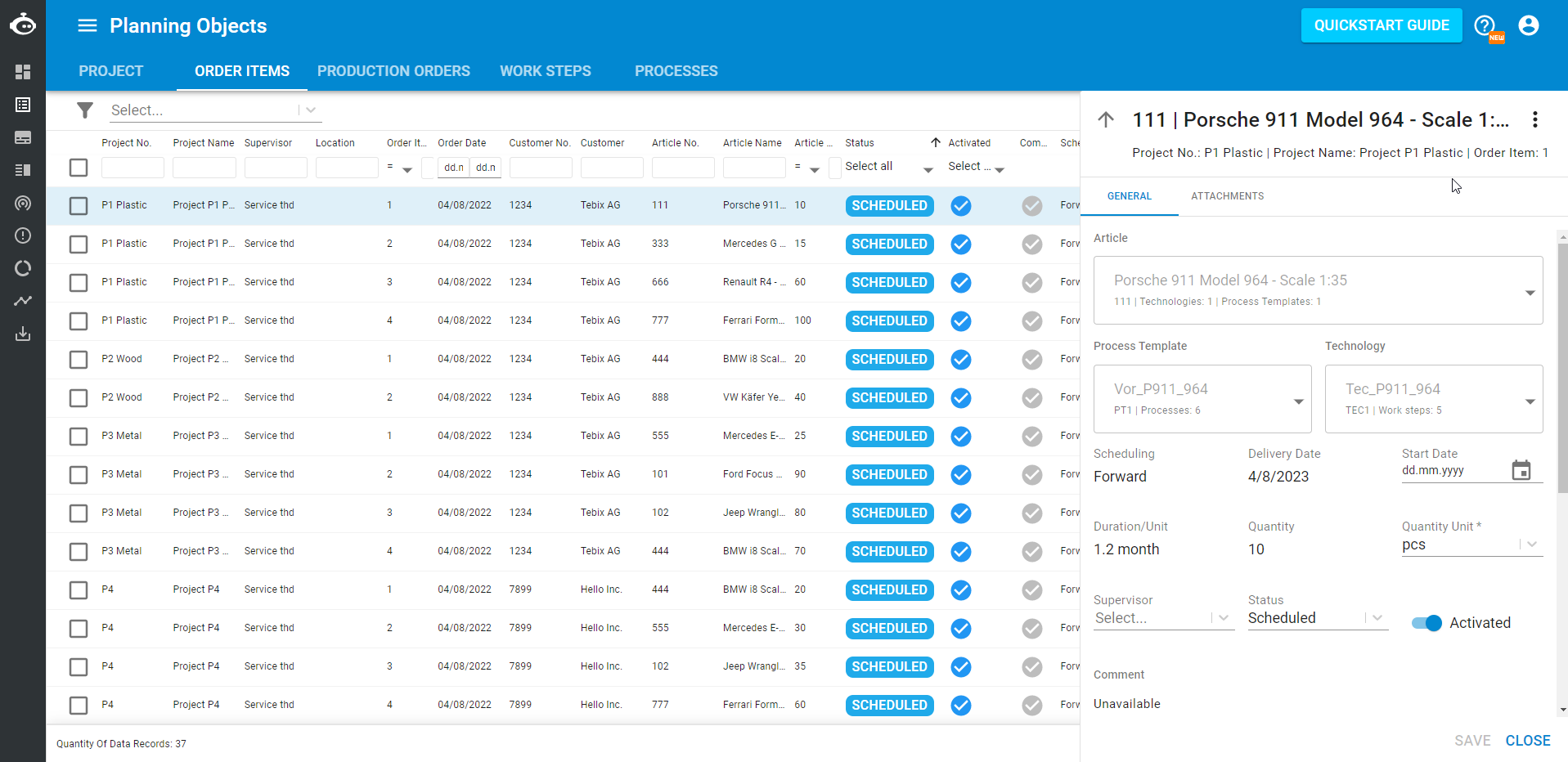
Task: Select the Planning Objects list icon in sidebar
Action: [x=23, y=105]
